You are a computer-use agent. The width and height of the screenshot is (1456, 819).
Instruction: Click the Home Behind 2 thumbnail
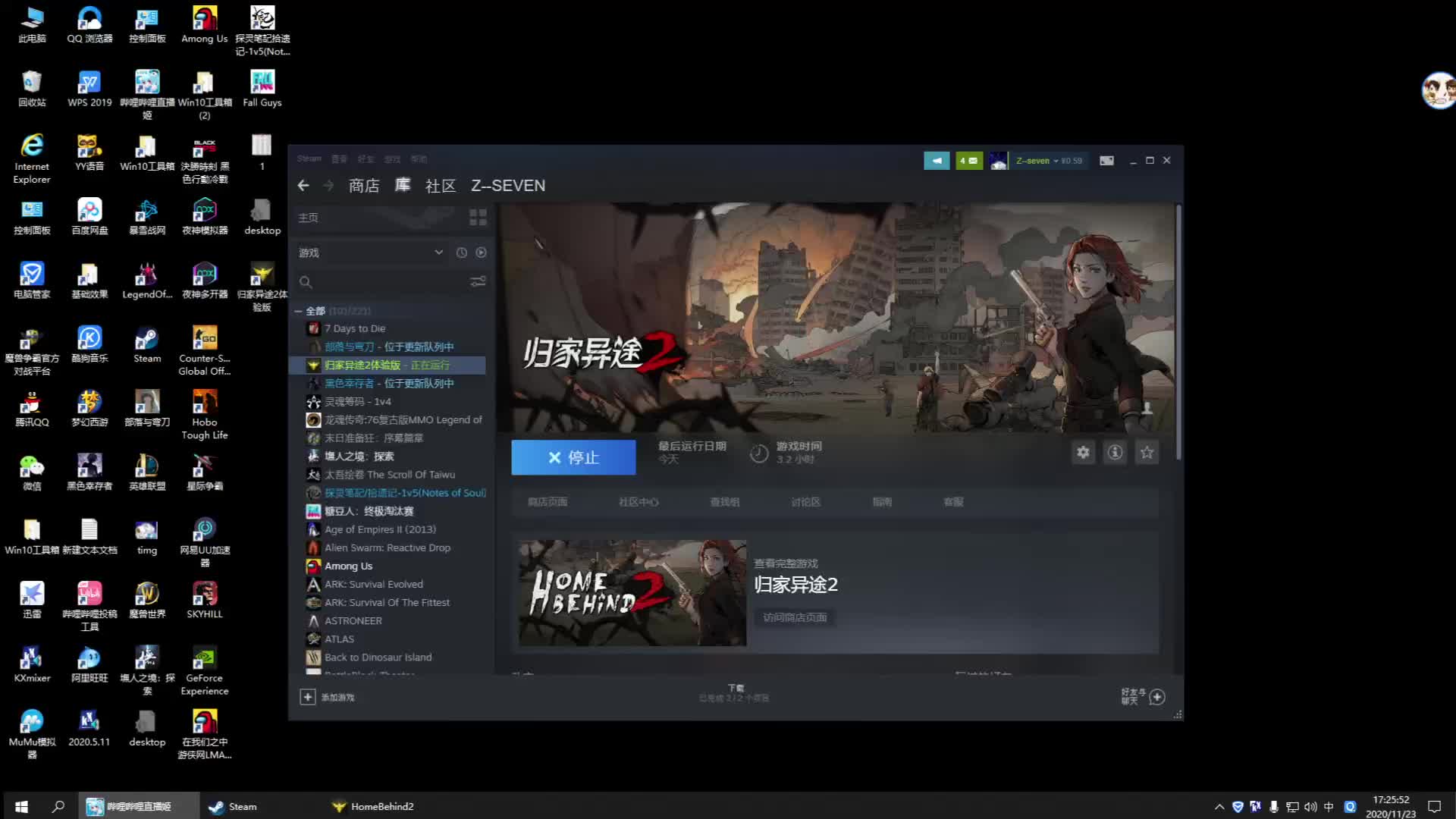[632, 593]
